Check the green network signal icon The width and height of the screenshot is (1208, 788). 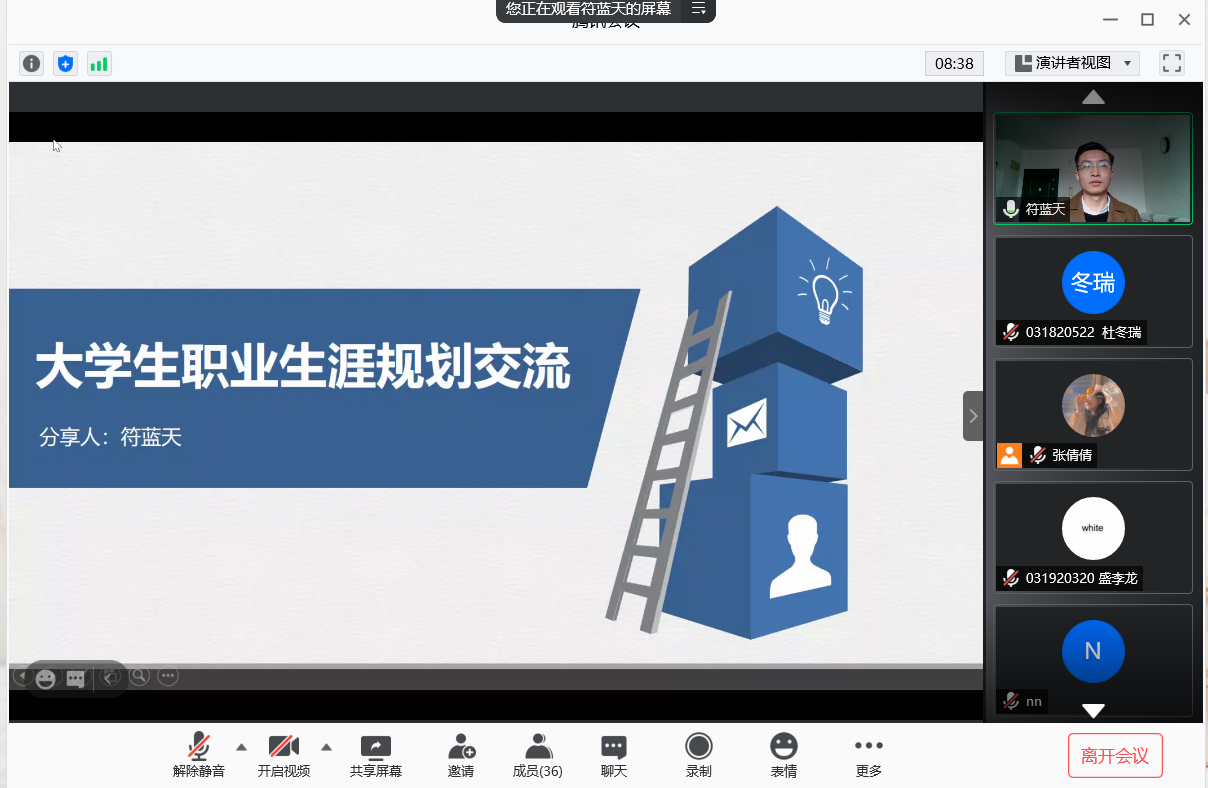[99, 64]
